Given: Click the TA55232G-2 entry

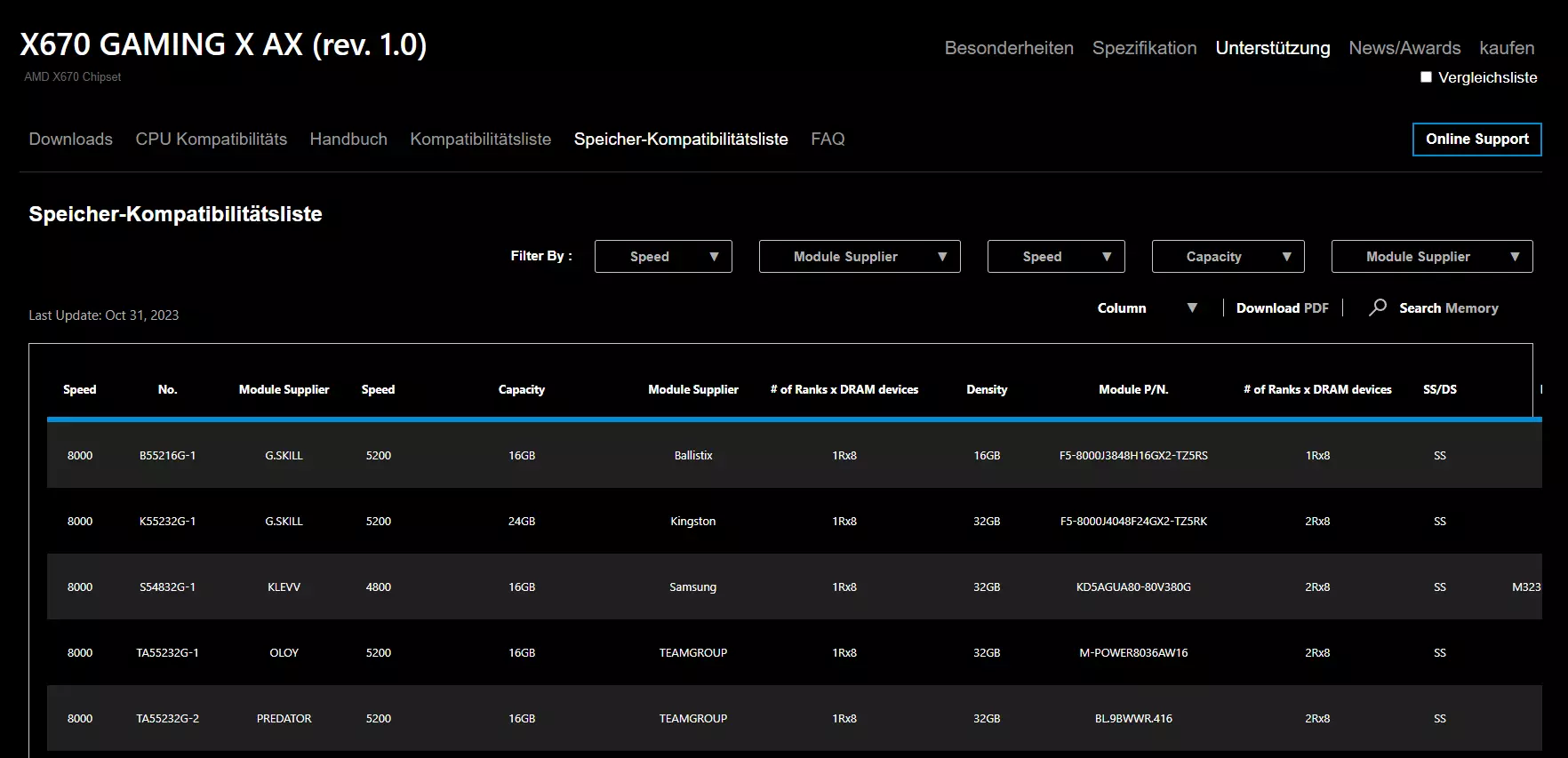Looking at the screenshot, I should point(167,718).
